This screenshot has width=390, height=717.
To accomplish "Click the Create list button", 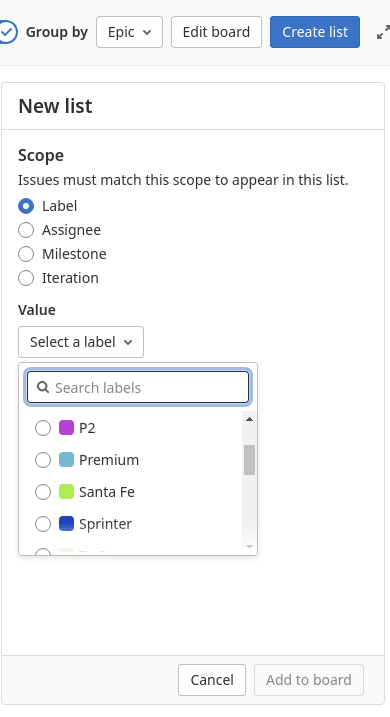I will pyautogui.click(x=315, y=32).
